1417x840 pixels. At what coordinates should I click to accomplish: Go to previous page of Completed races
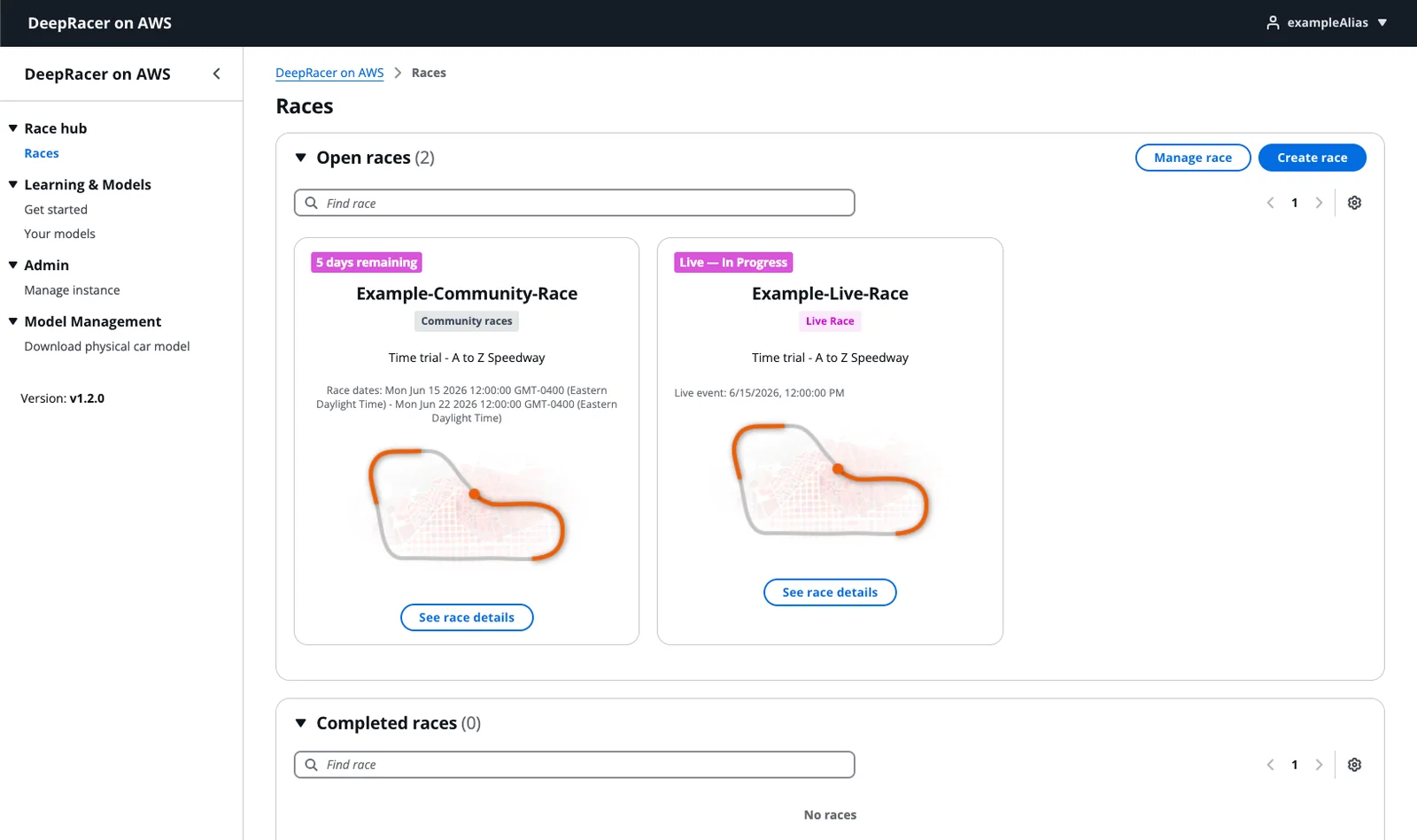click(1270, 765)
